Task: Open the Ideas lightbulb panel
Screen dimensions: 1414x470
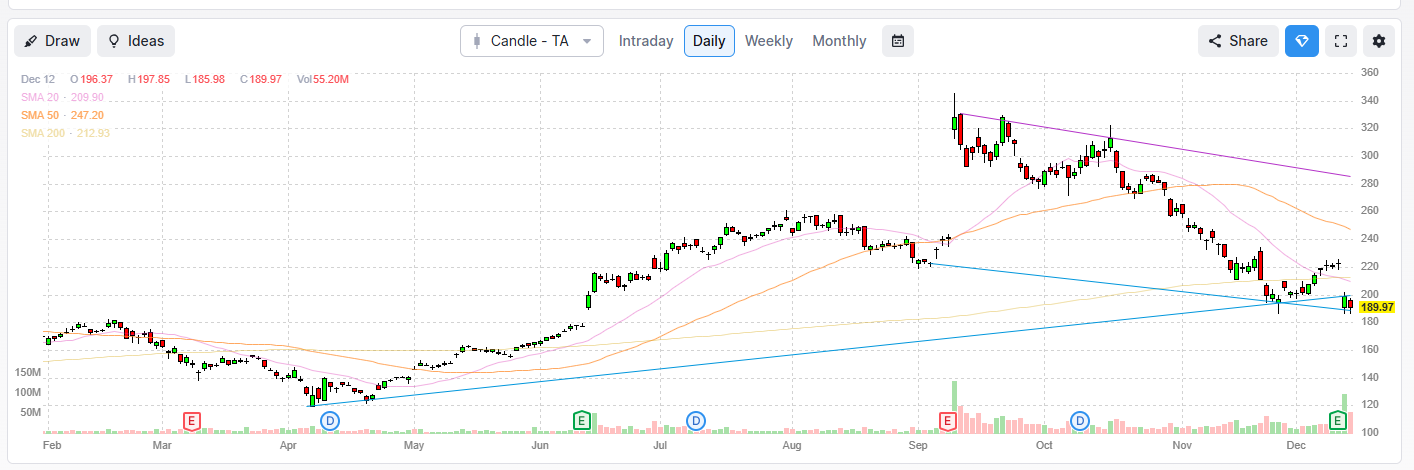Action: 136,41
